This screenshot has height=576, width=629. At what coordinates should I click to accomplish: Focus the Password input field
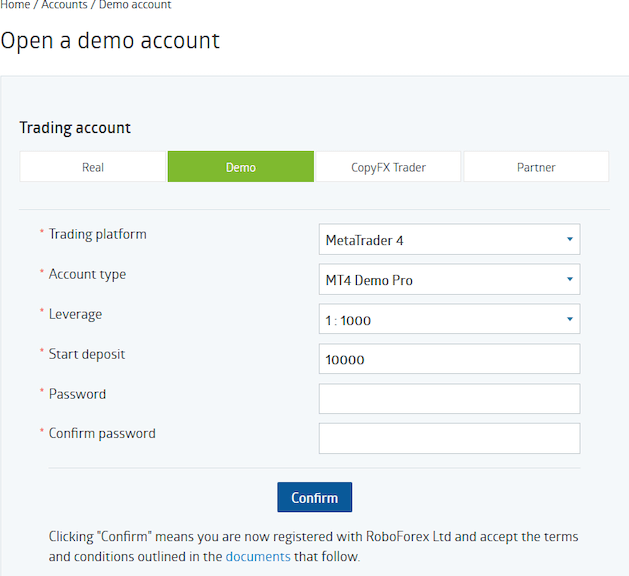pyautogui.click(x=449, y=399)
